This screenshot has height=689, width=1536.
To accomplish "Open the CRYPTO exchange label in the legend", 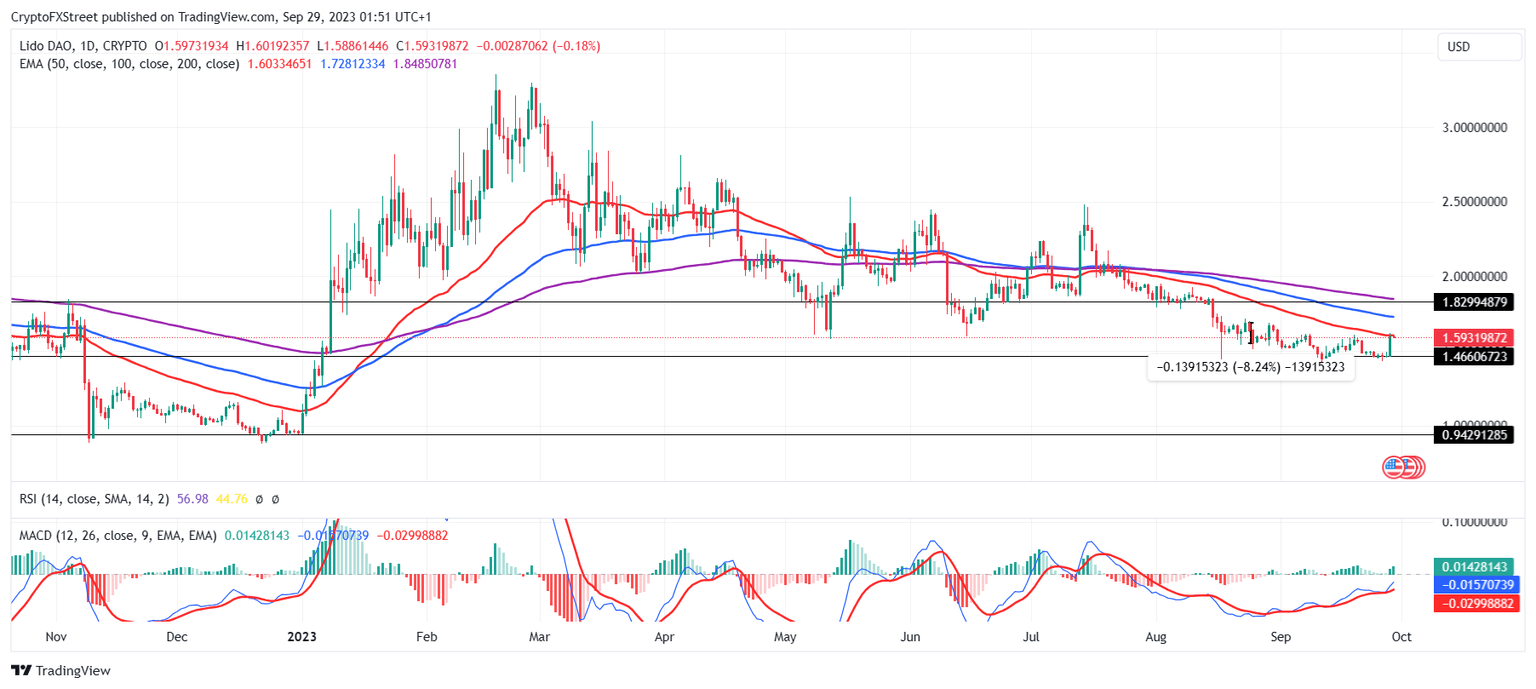I will 127,45.
